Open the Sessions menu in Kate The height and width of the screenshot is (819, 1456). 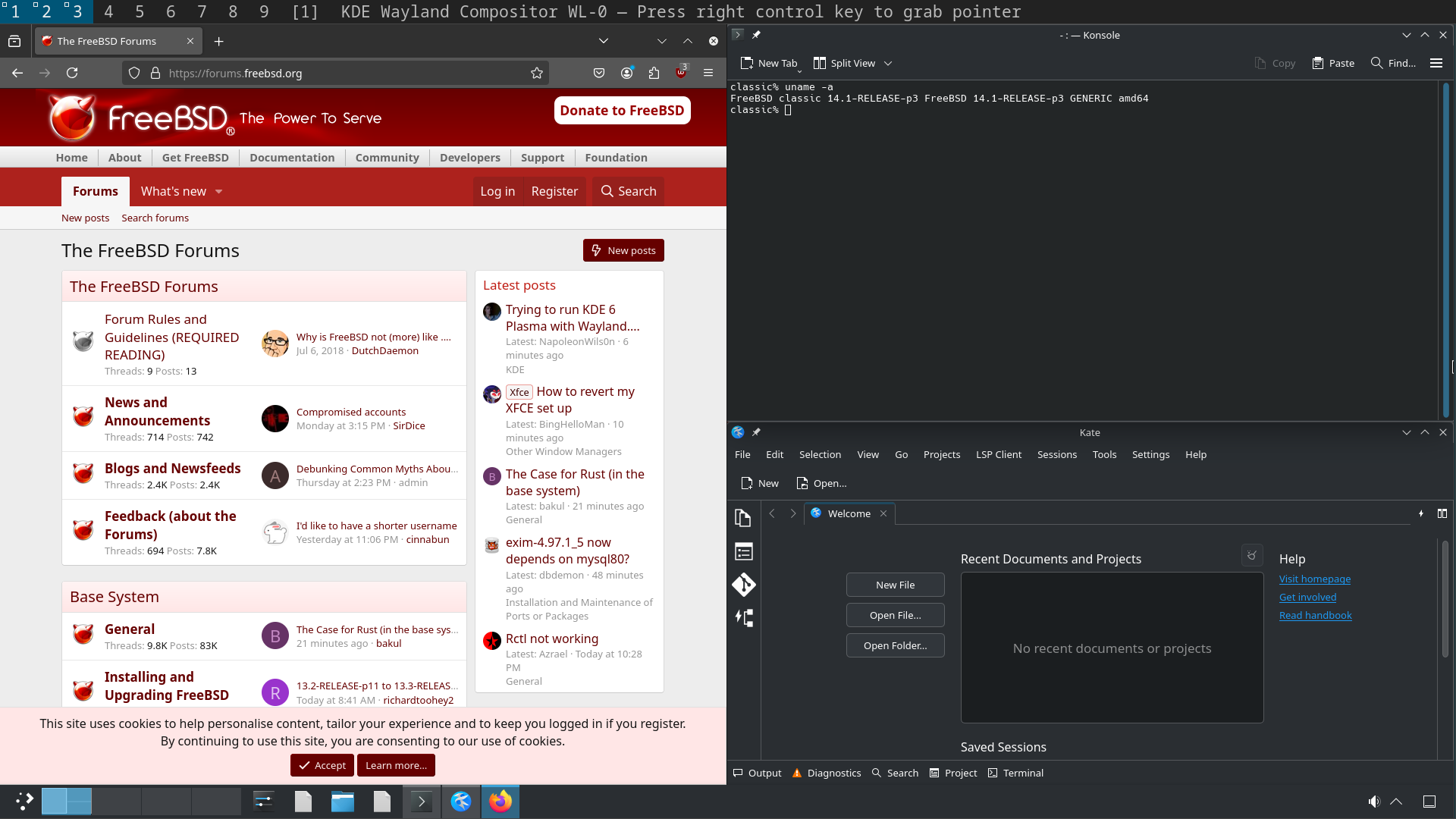(x=1056, y=455)
